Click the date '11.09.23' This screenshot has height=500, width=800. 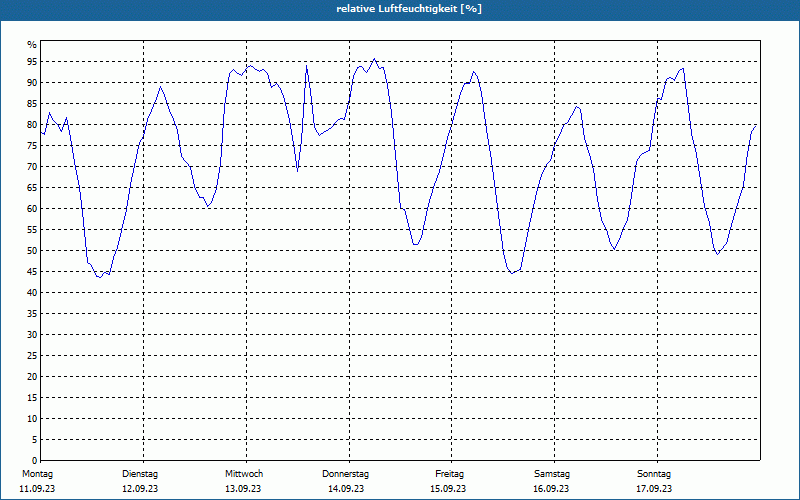(x=37, y=489)
